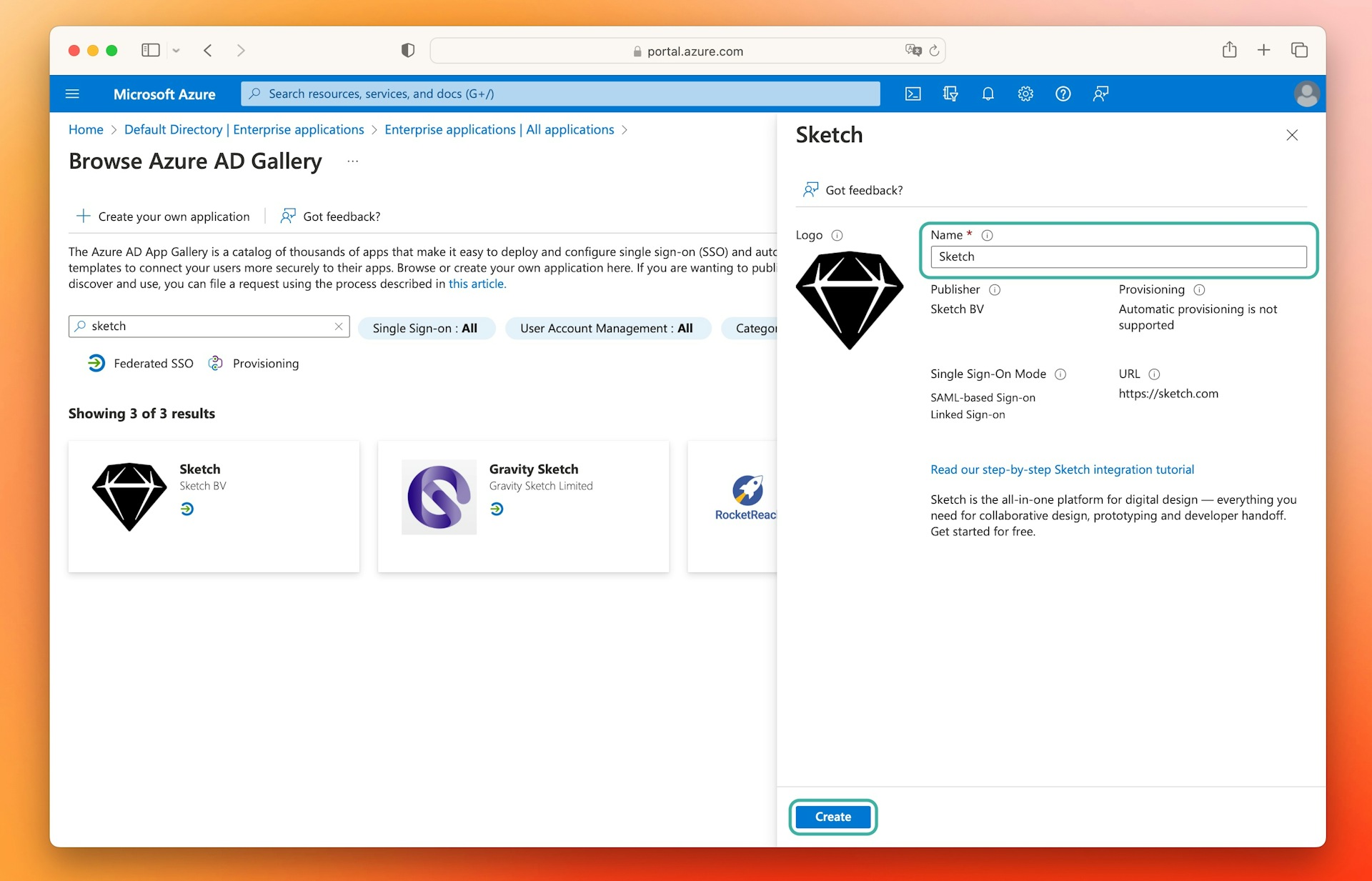This screenshot has width=1372, height=881.
Task: Click the https://sketch.com URL text
Action: [x=1168, y=394]
